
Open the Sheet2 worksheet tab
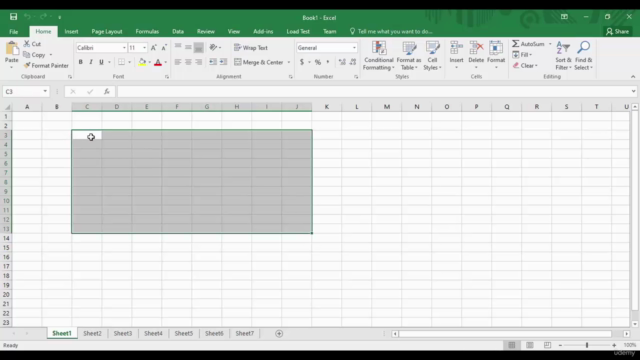pyautogui.click(x=92, y=333)
